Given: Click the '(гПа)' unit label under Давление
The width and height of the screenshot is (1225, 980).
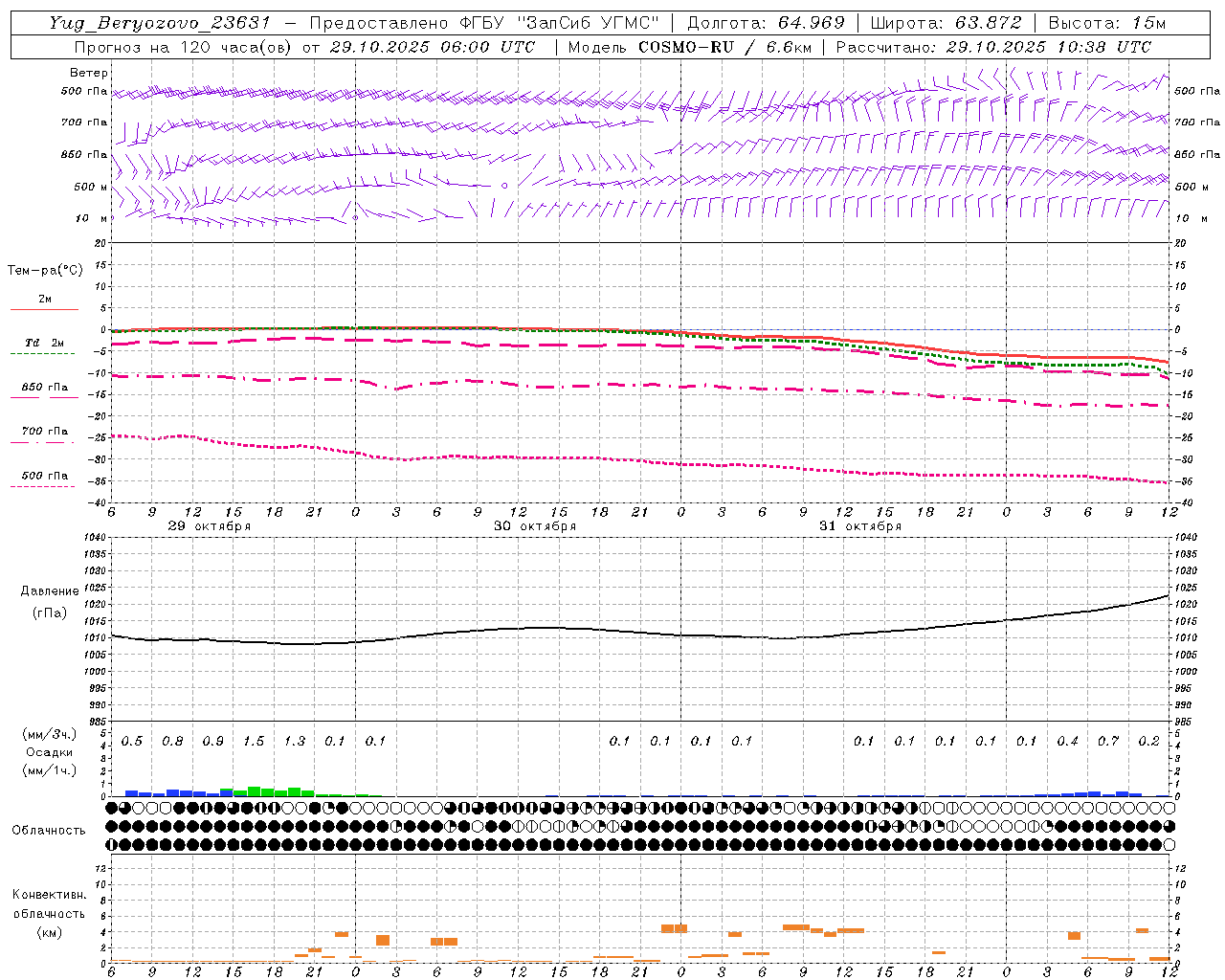Looking at the screenshot, I should click(50, 612).
